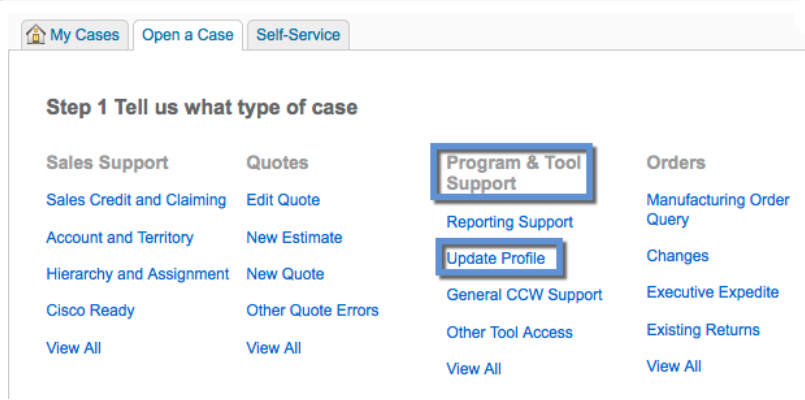Open Other Tool Access link
The width and height of the screenshot is (805, 400).
pyautogui.click(x=509, y=332)
